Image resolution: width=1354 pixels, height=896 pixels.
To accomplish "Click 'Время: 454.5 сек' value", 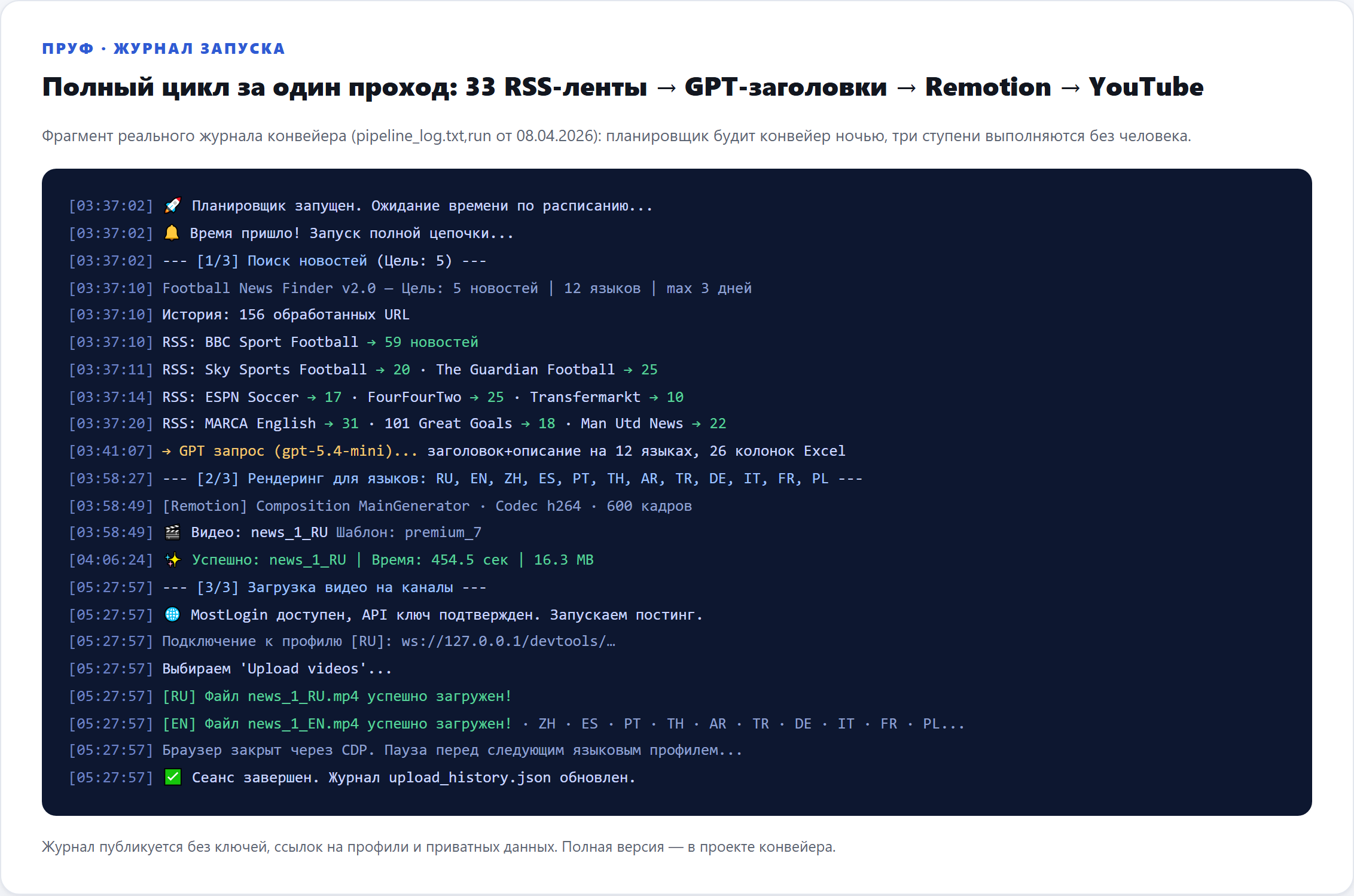I will click(x=440, y=560).
